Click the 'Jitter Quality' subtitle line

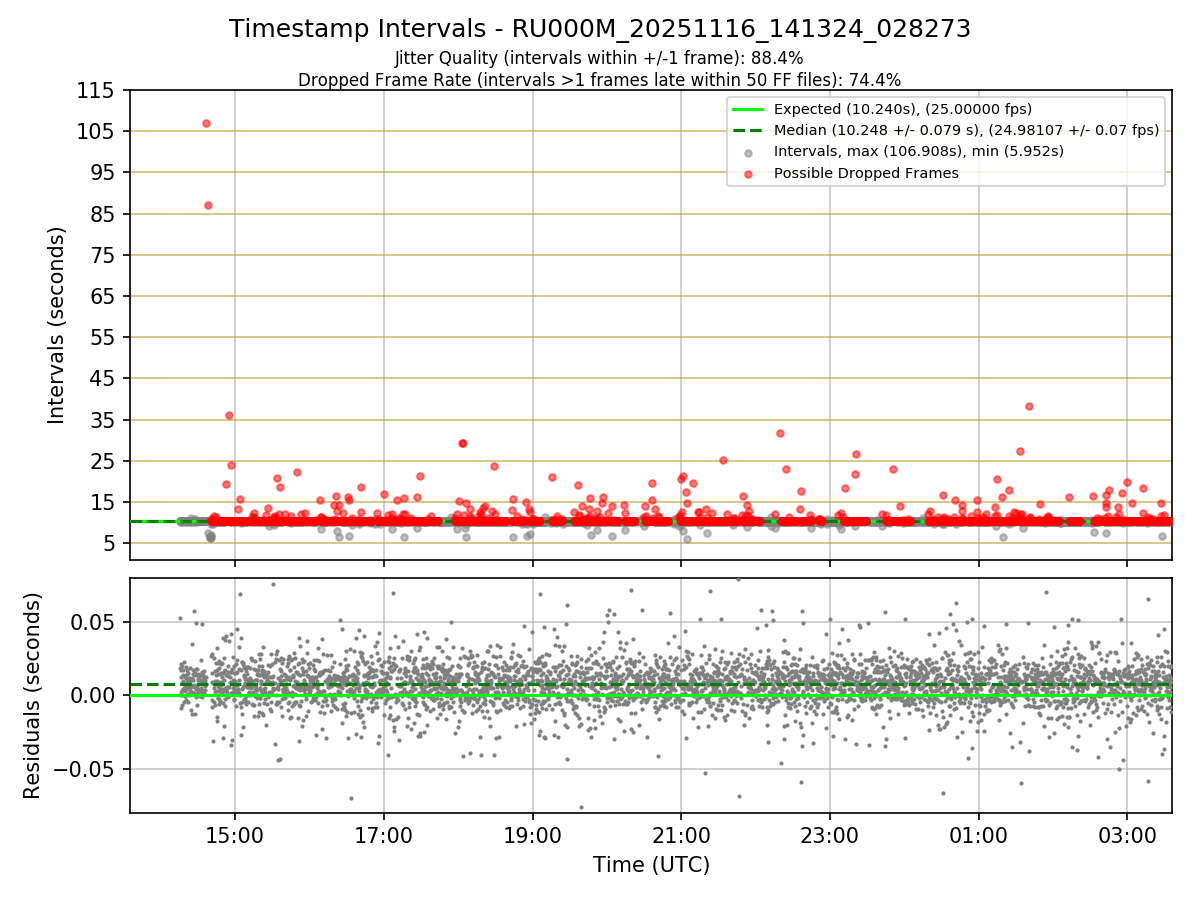point(599,59)
